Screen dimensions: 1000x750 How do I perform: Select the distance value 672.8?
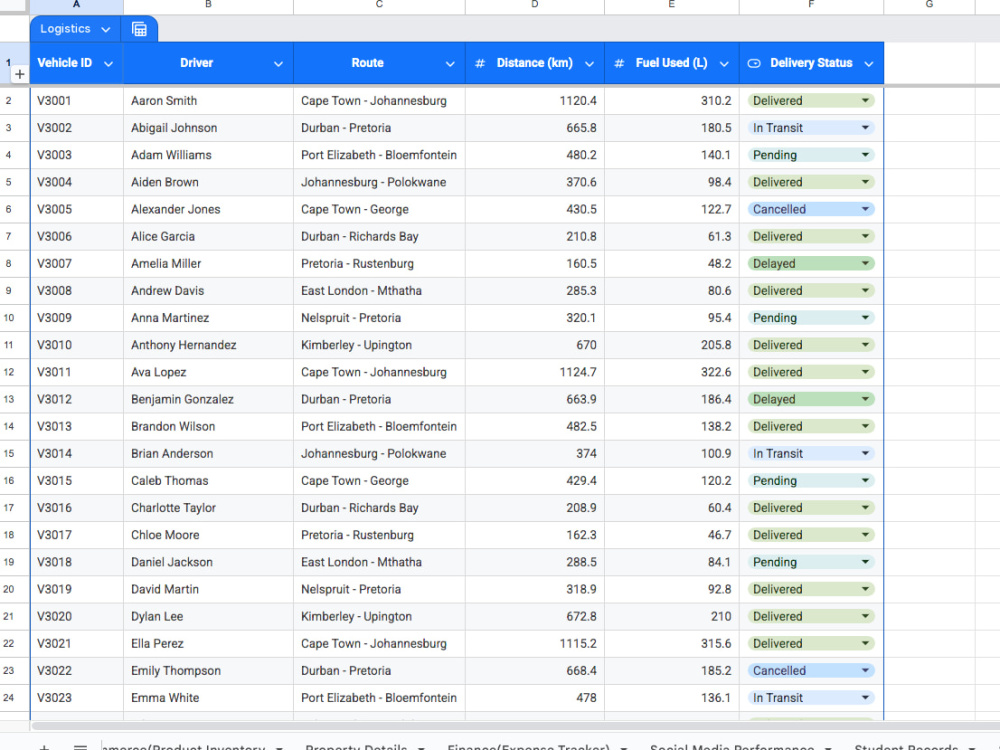(535, 617)
